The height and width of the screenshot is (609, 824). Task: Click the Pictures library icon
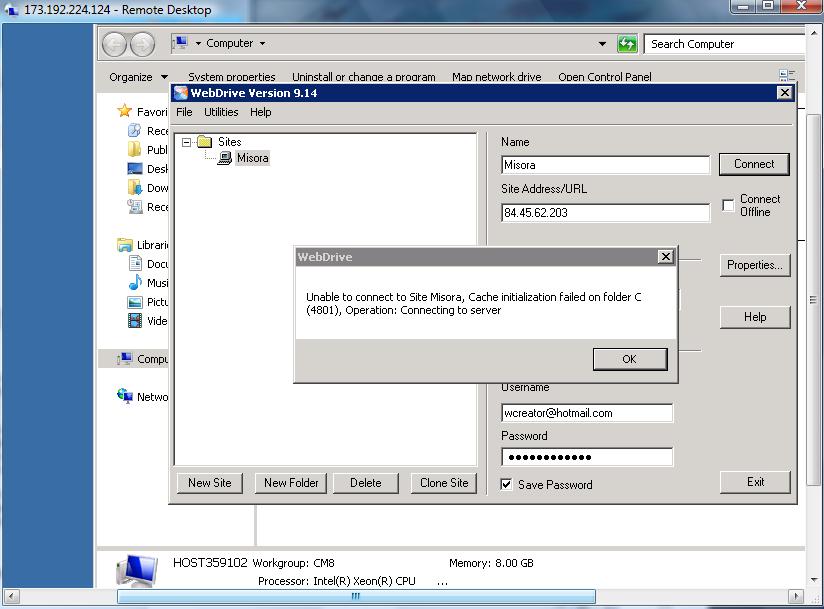pyautogui.click(x=135, y=302)
